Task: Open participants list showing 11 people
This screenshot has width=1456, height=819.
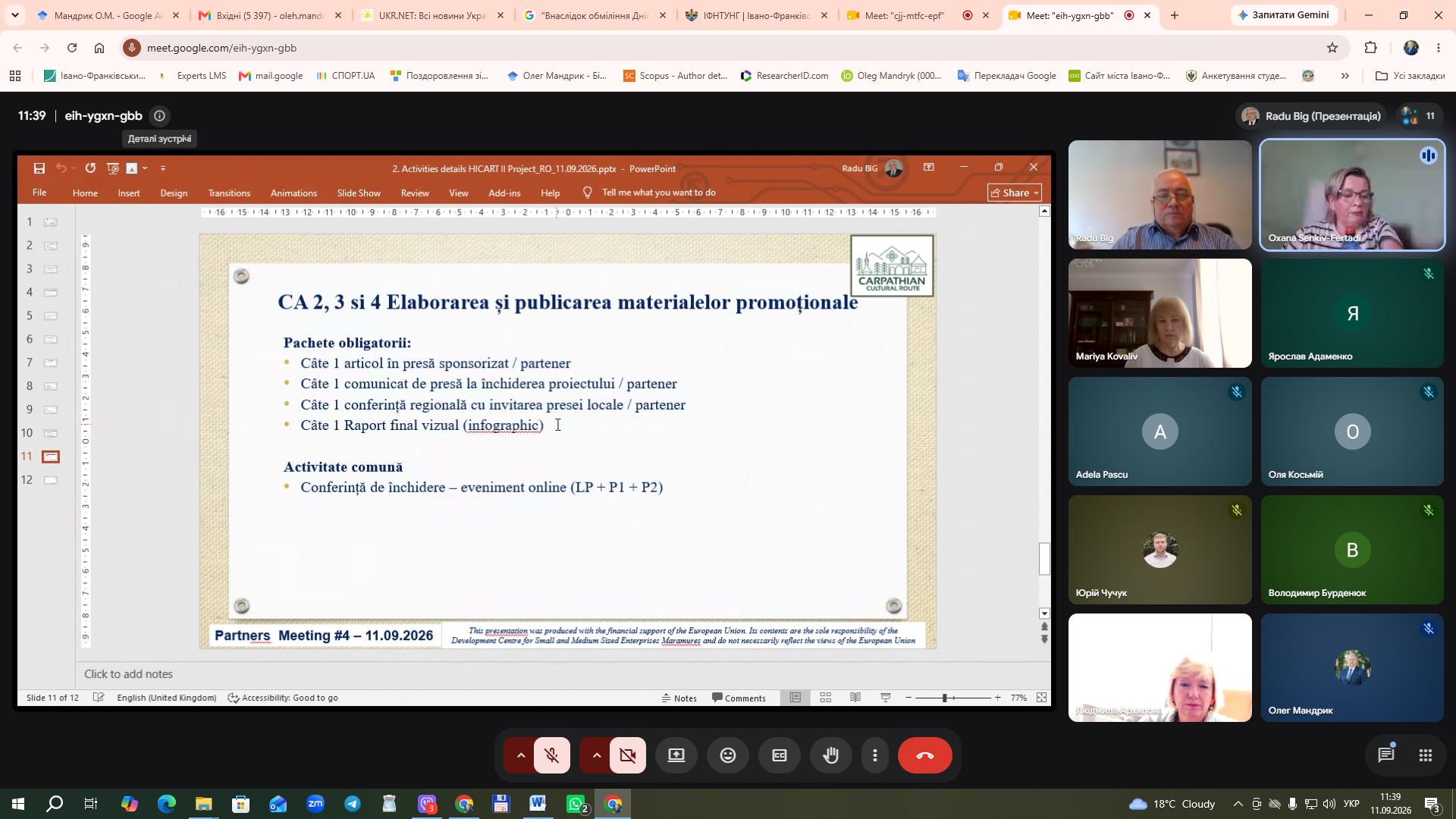Action: tap(1417, 116)
